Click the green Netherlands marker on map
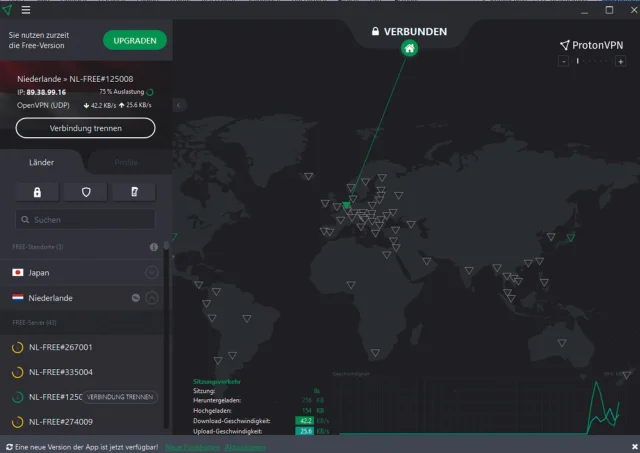This screenshot has width=640, height=453. pyautogui.click(x=346, y=205)
